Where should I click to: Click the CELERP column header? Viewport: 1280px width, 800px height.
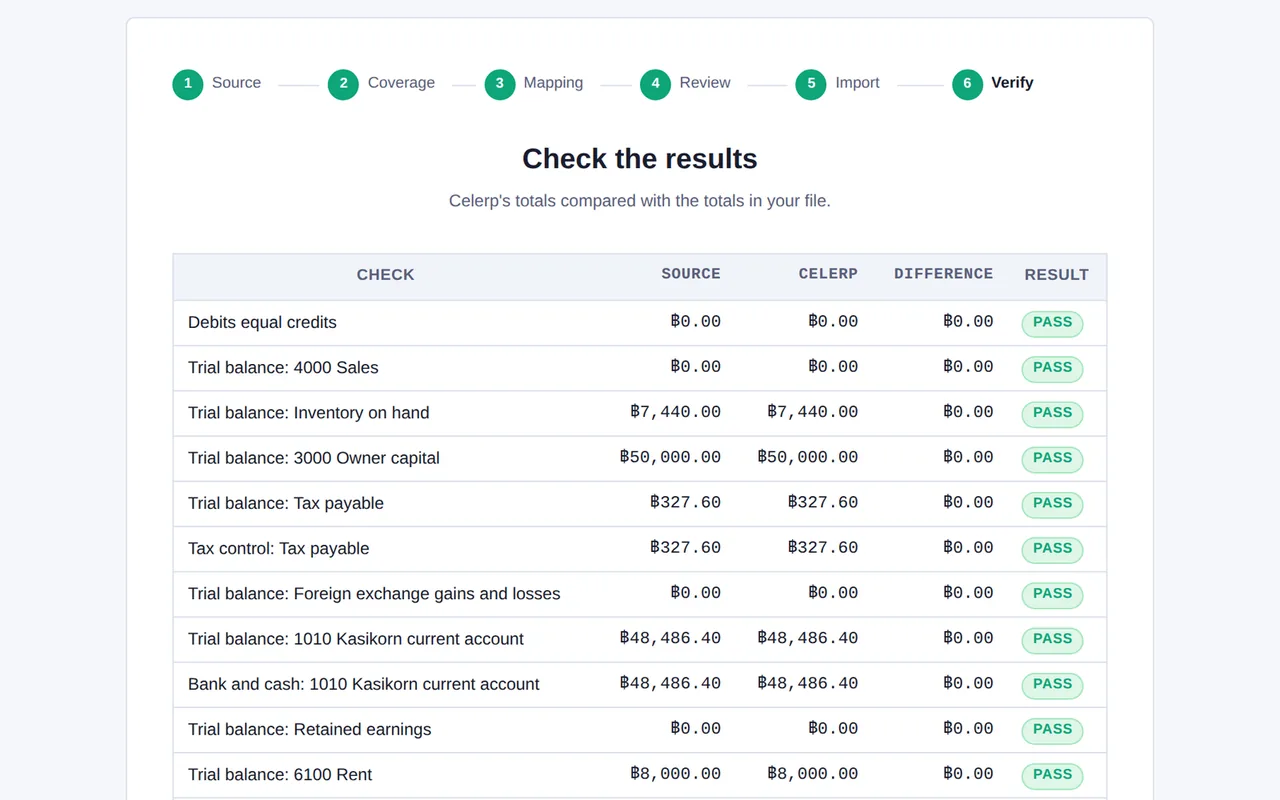[x=828, y=274]
